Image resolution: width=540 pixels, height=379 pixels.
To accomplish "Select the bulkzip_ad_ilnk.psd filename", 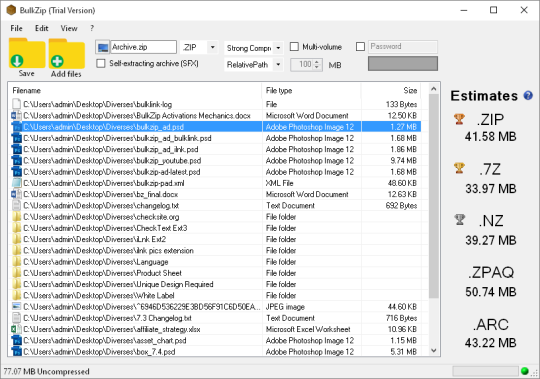I will click(x=111, y=149).
